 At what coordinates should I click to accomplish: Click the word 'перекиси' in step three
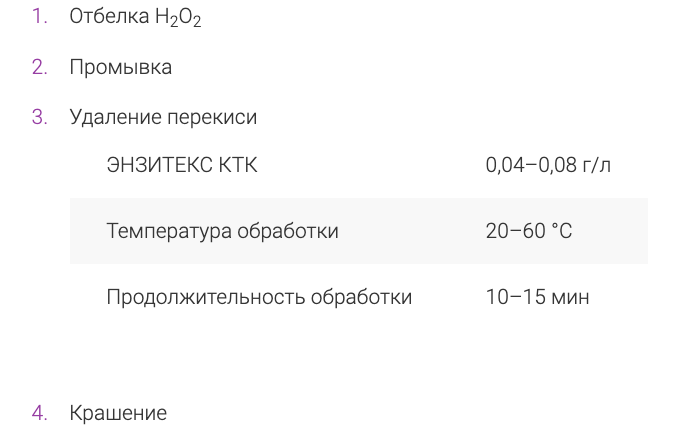tap(212, 118)
